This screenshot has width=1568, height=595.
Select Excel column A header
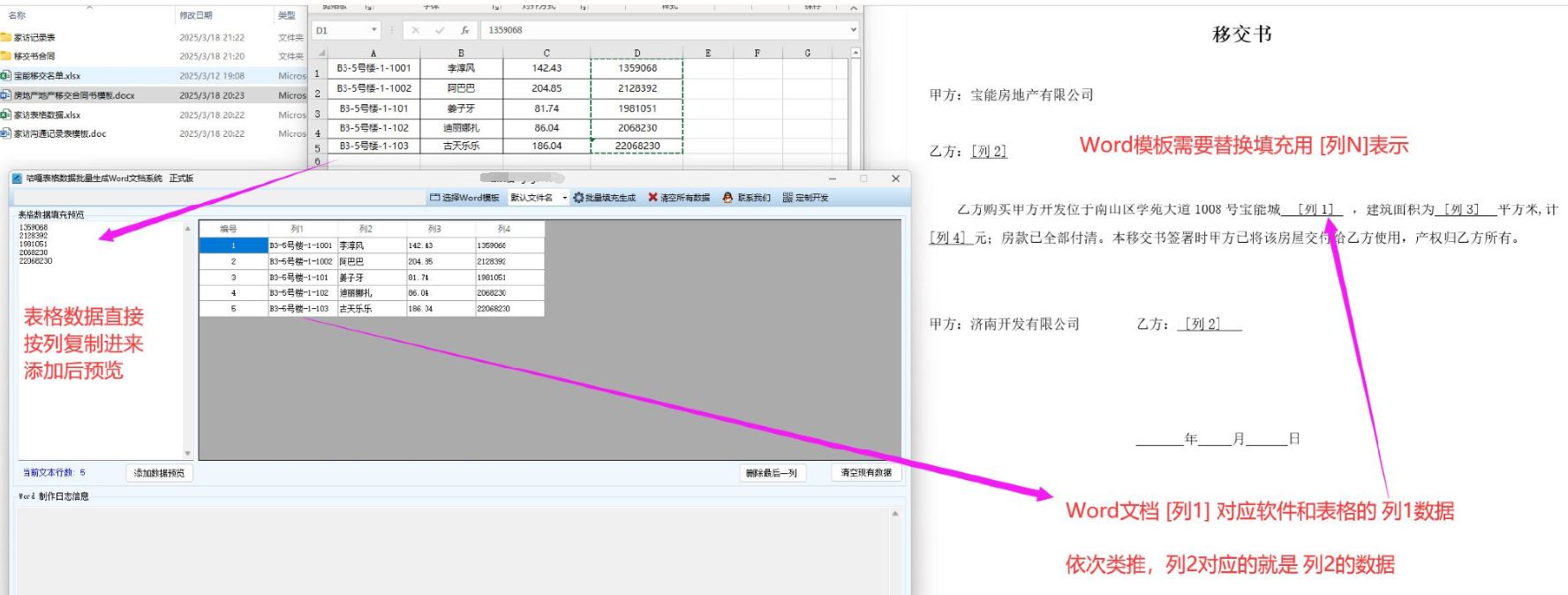pos(373,53)
